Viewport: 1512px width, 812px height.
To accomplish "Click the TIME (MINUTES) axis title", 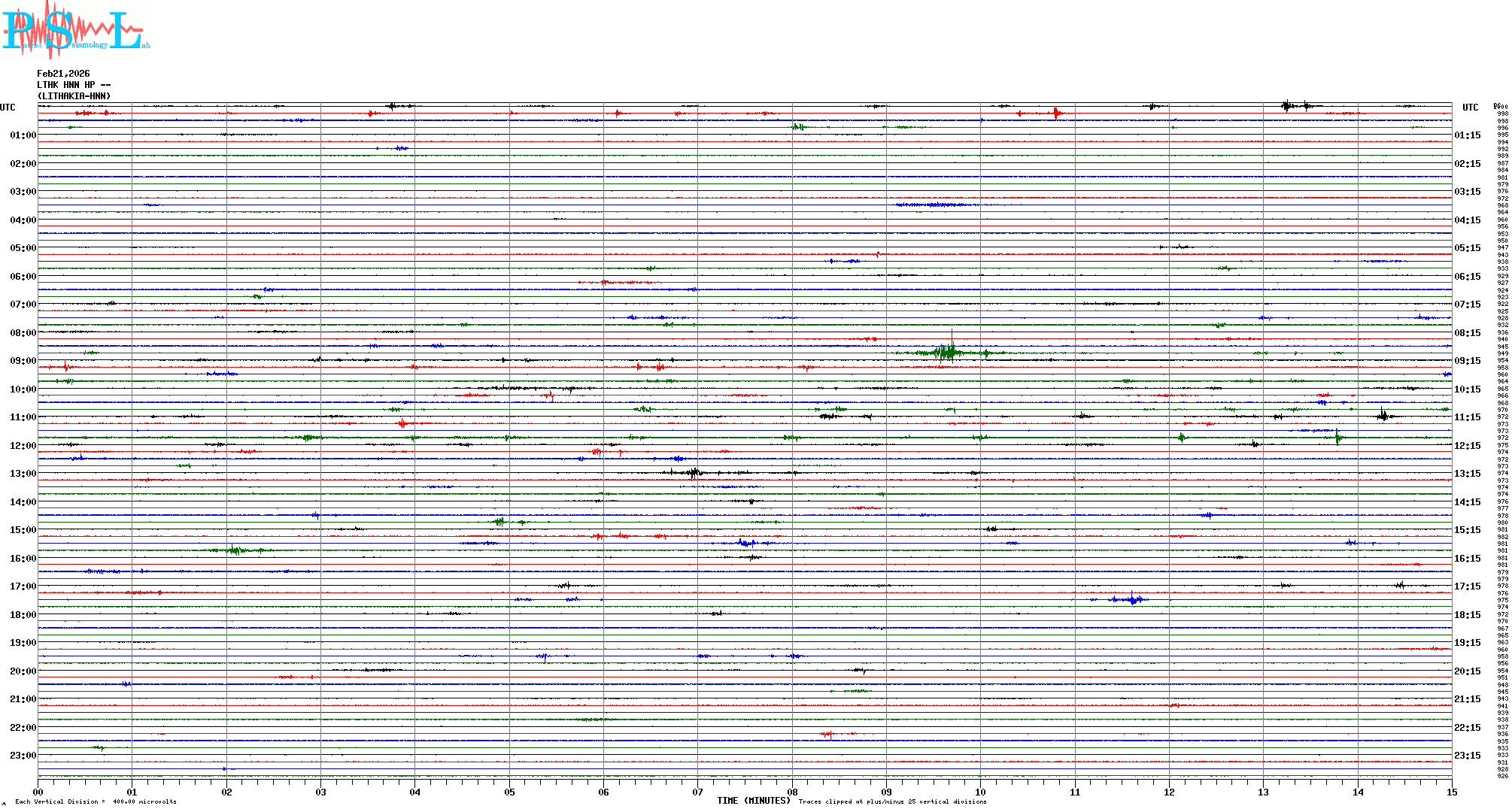I will pyautogui.click(x=753, y=801).
